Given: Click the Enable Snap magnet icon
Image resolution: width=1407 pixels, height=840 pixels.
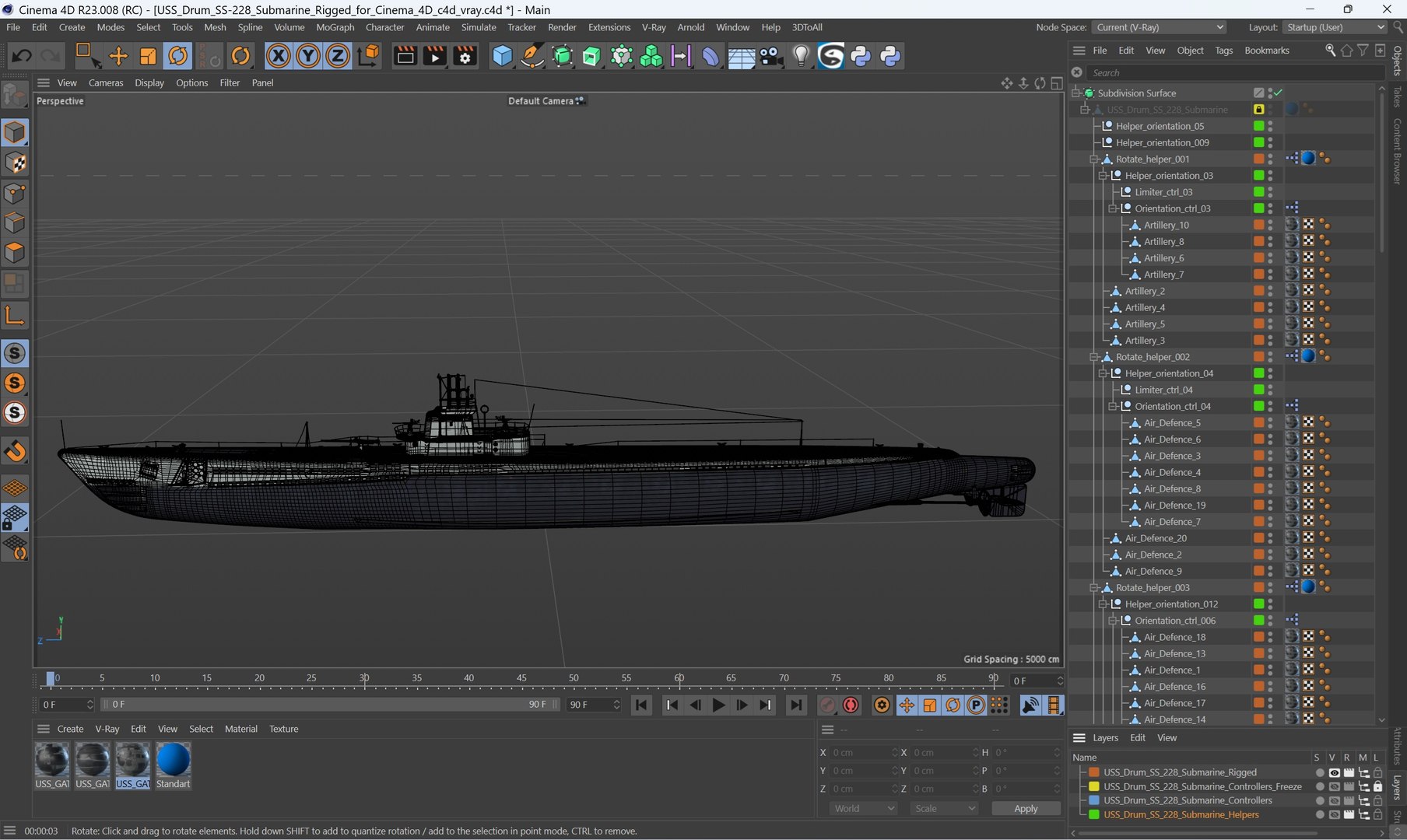Looking at the screenshot, I should click(15, 451).
